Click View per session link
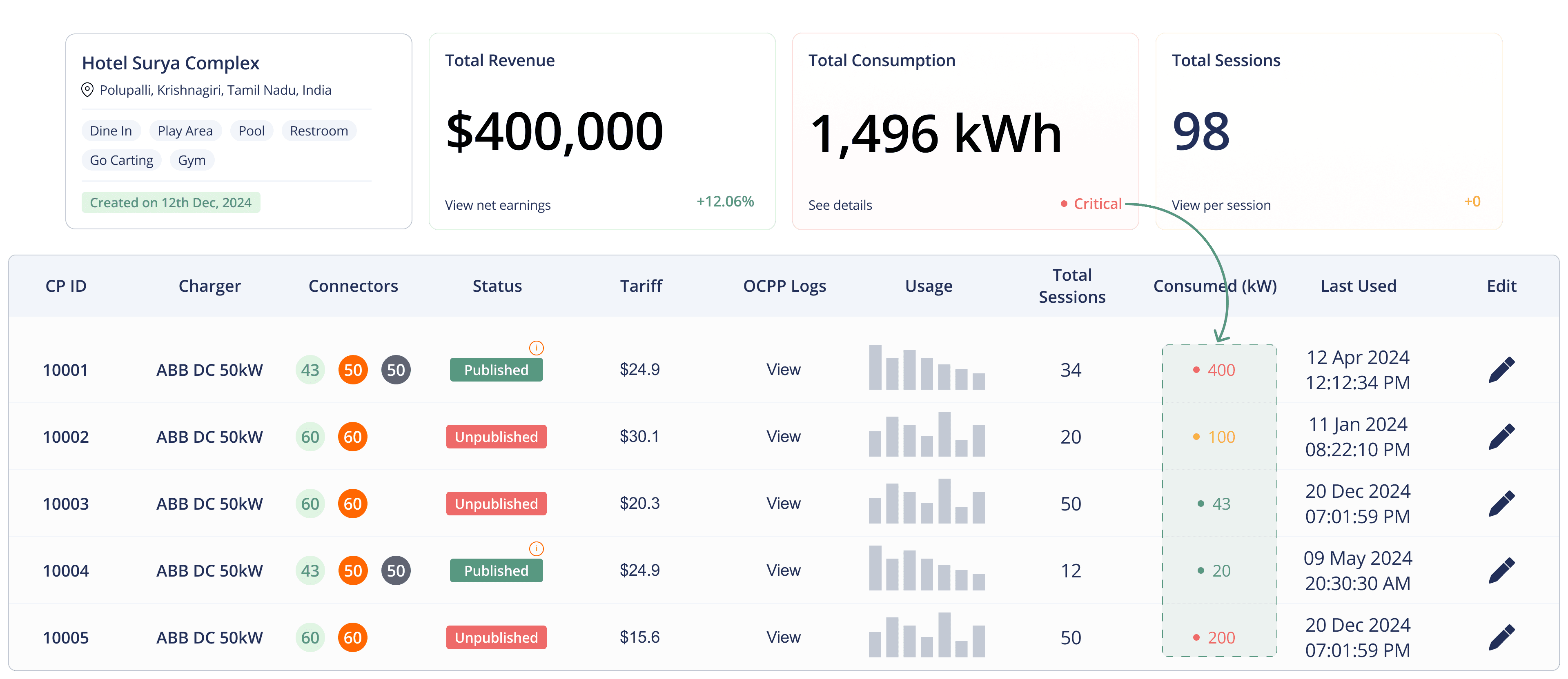Image resolution: width=1568 pixels, height=679 pixels. pos(1221,205)
